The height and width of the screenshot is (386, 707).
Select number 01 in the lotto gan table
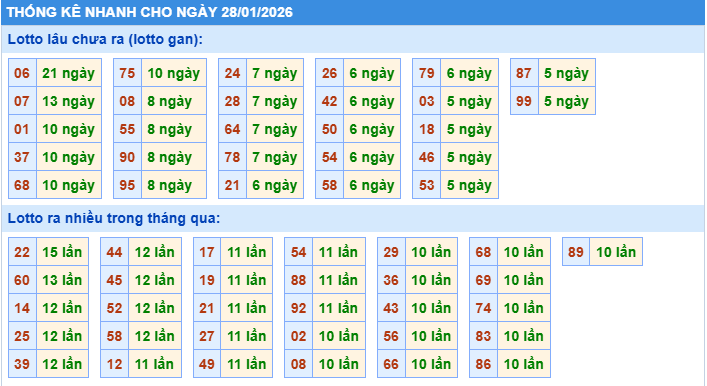pyautogui.click(x=22, y=129)
